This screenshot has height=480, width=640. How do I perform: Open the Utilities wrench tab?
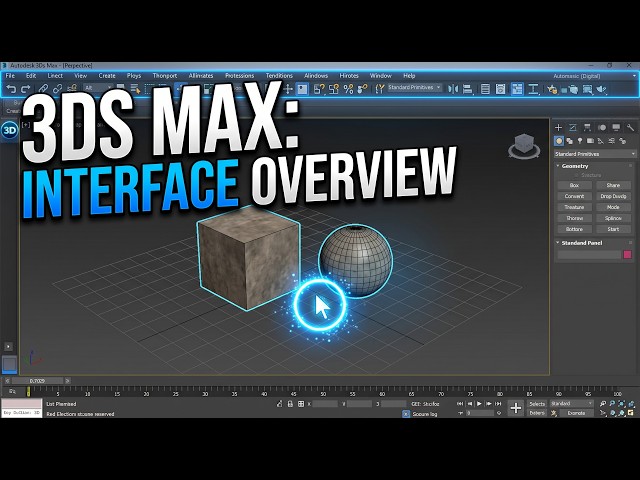(x=630, y=128)
